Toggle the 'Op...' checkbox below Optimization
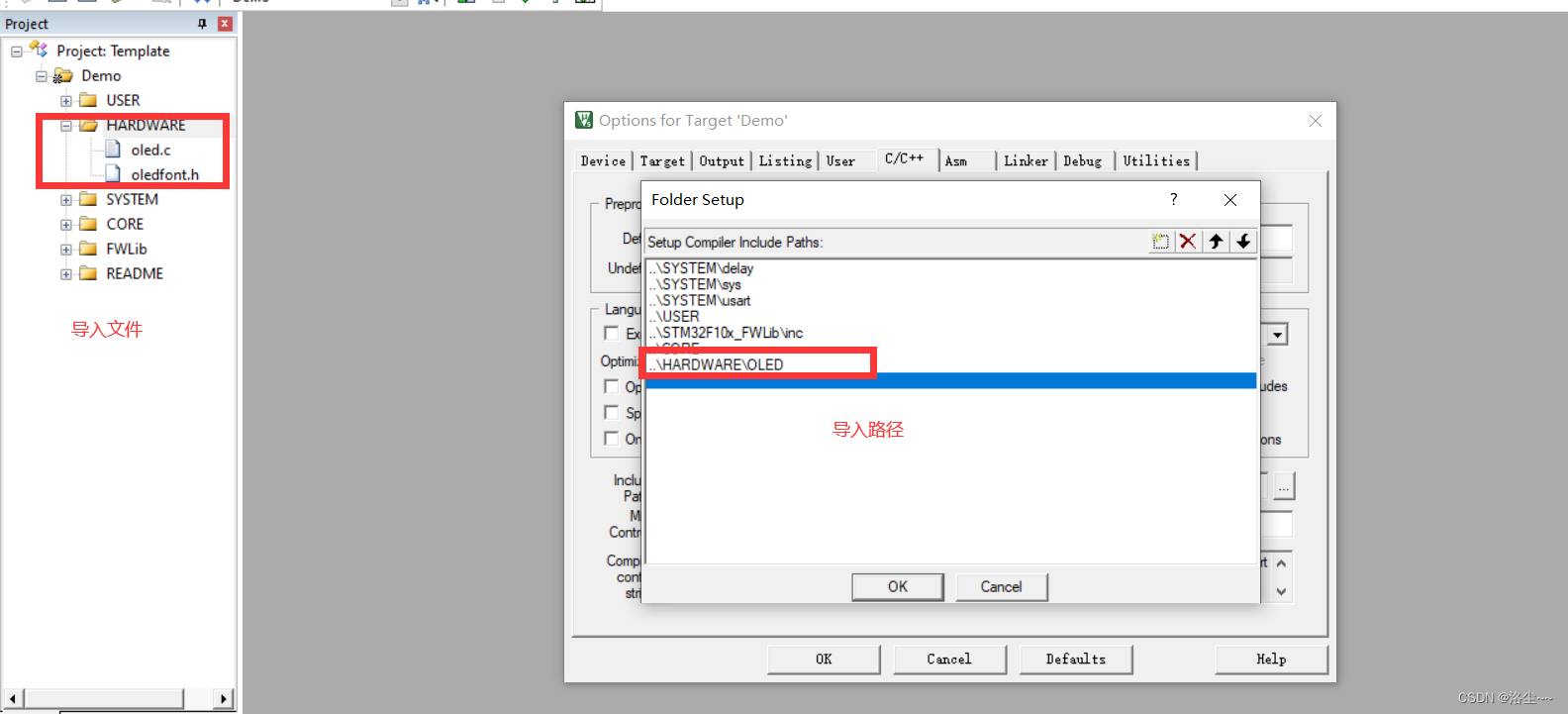1568x714 pixels. coord(612,386)
